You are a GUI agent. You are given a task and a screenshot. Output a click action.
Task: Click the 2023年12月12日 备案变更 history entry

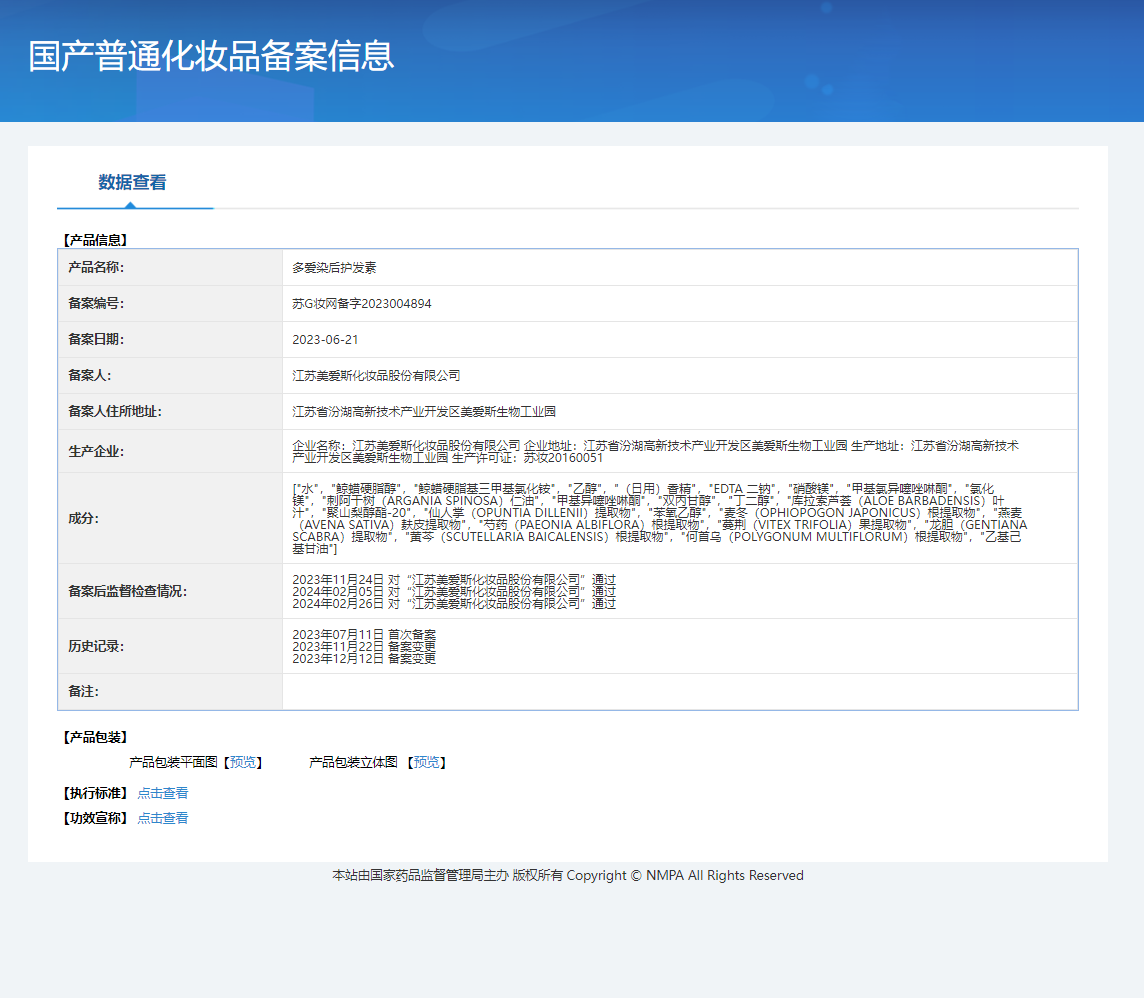pos(364,658)
